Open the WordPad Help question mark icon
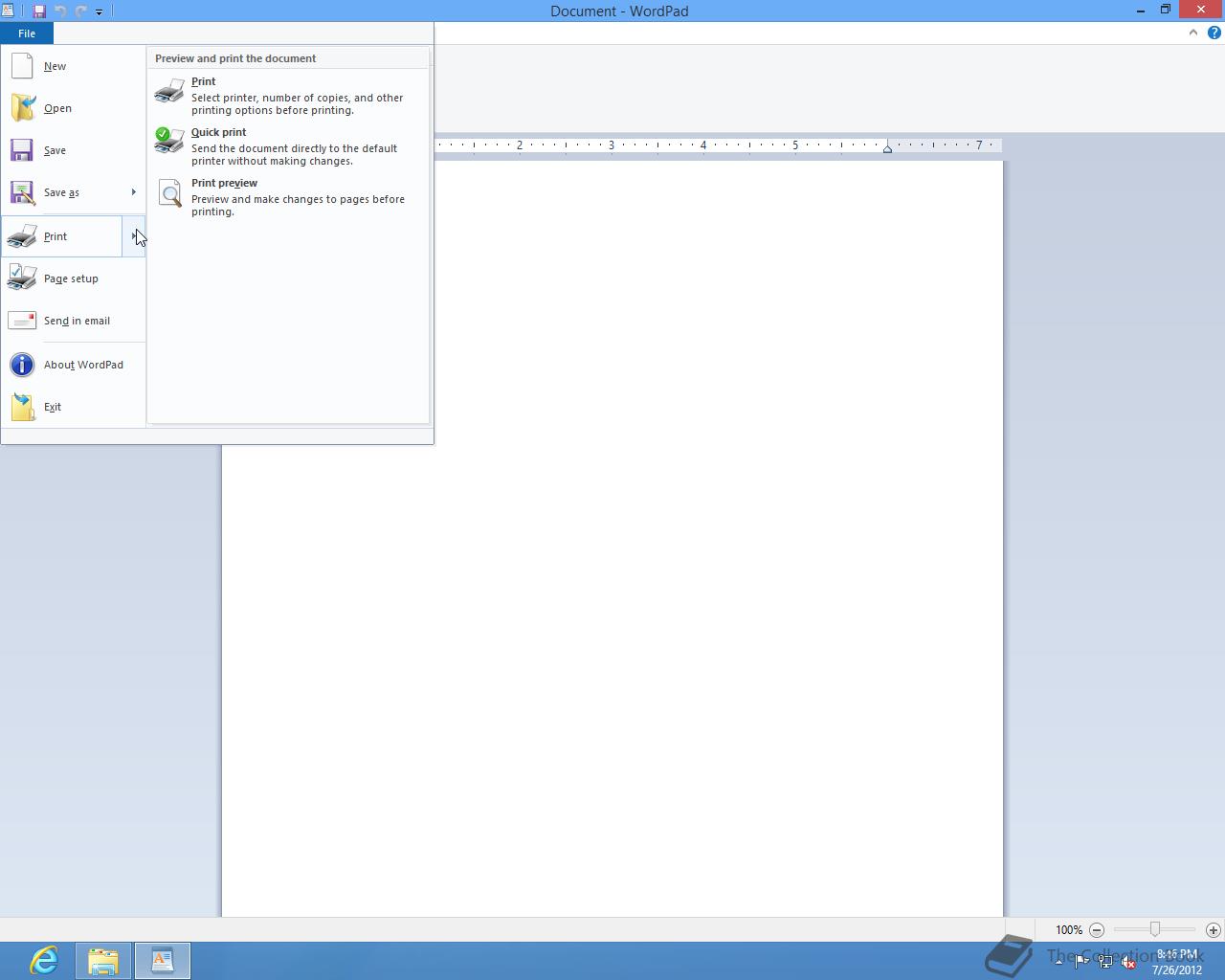This screenshot has height=980, width=1225. (1214, 33)
